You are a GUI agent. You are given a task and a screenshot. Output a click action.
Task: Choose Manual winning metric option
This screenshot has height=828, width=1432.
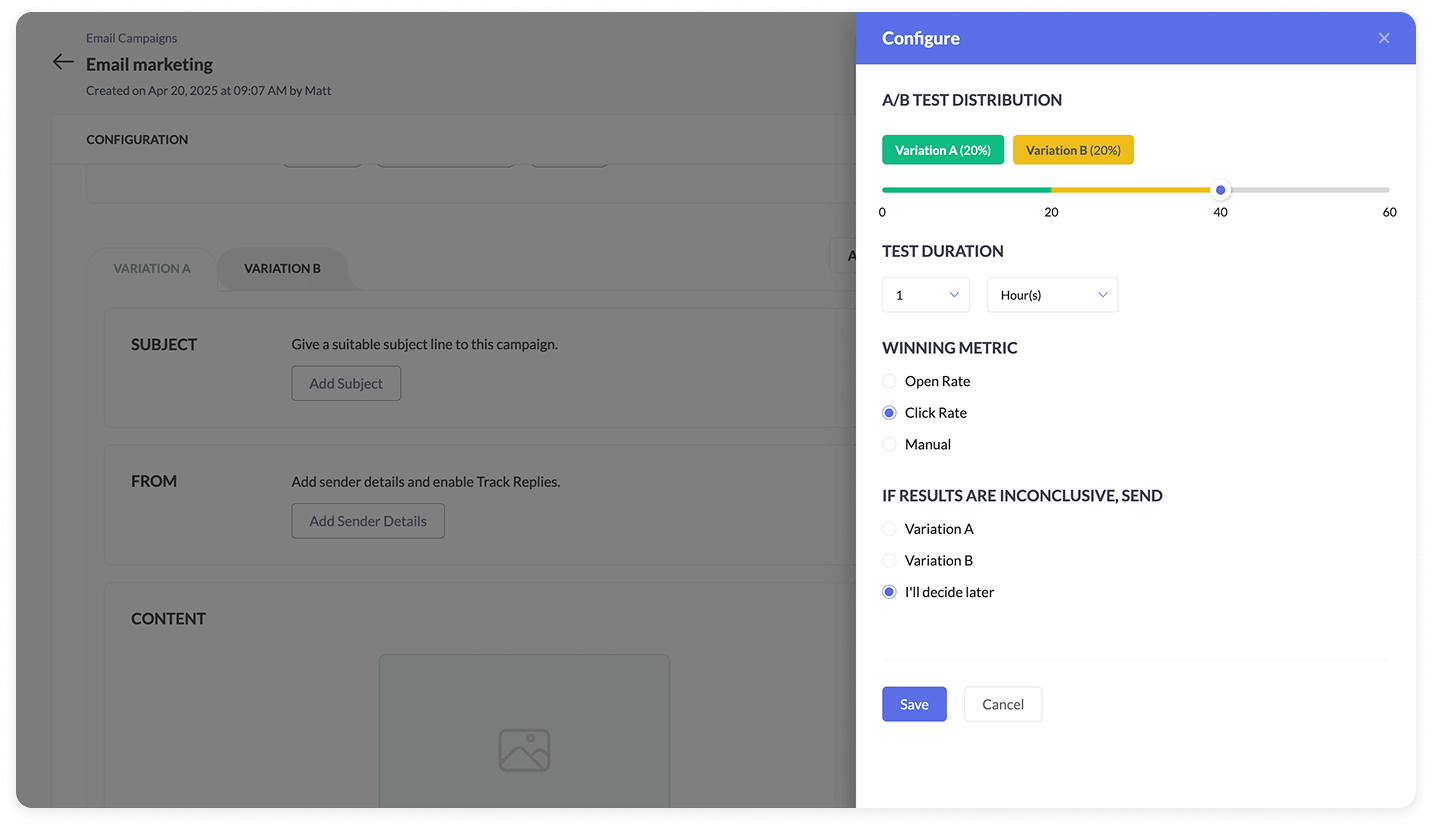tap(889, 445)
